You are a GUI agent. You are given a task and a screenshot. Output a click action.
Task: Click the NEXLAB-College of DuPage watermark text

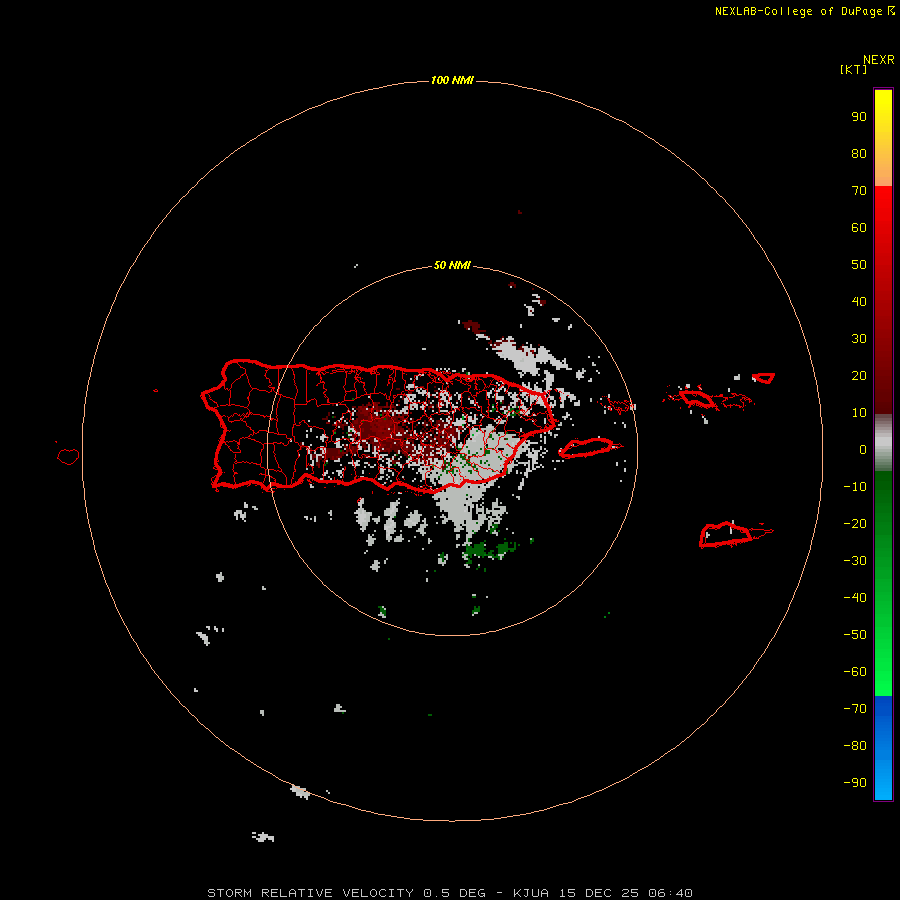(804, 11)
